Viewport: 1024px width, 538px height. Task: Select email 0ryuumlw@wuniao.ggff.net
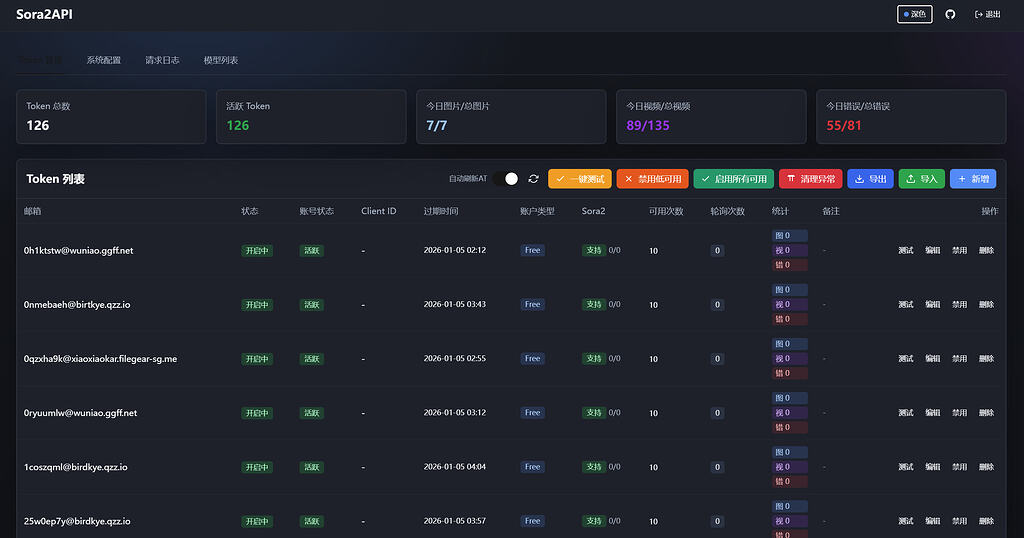pos(80,413)
